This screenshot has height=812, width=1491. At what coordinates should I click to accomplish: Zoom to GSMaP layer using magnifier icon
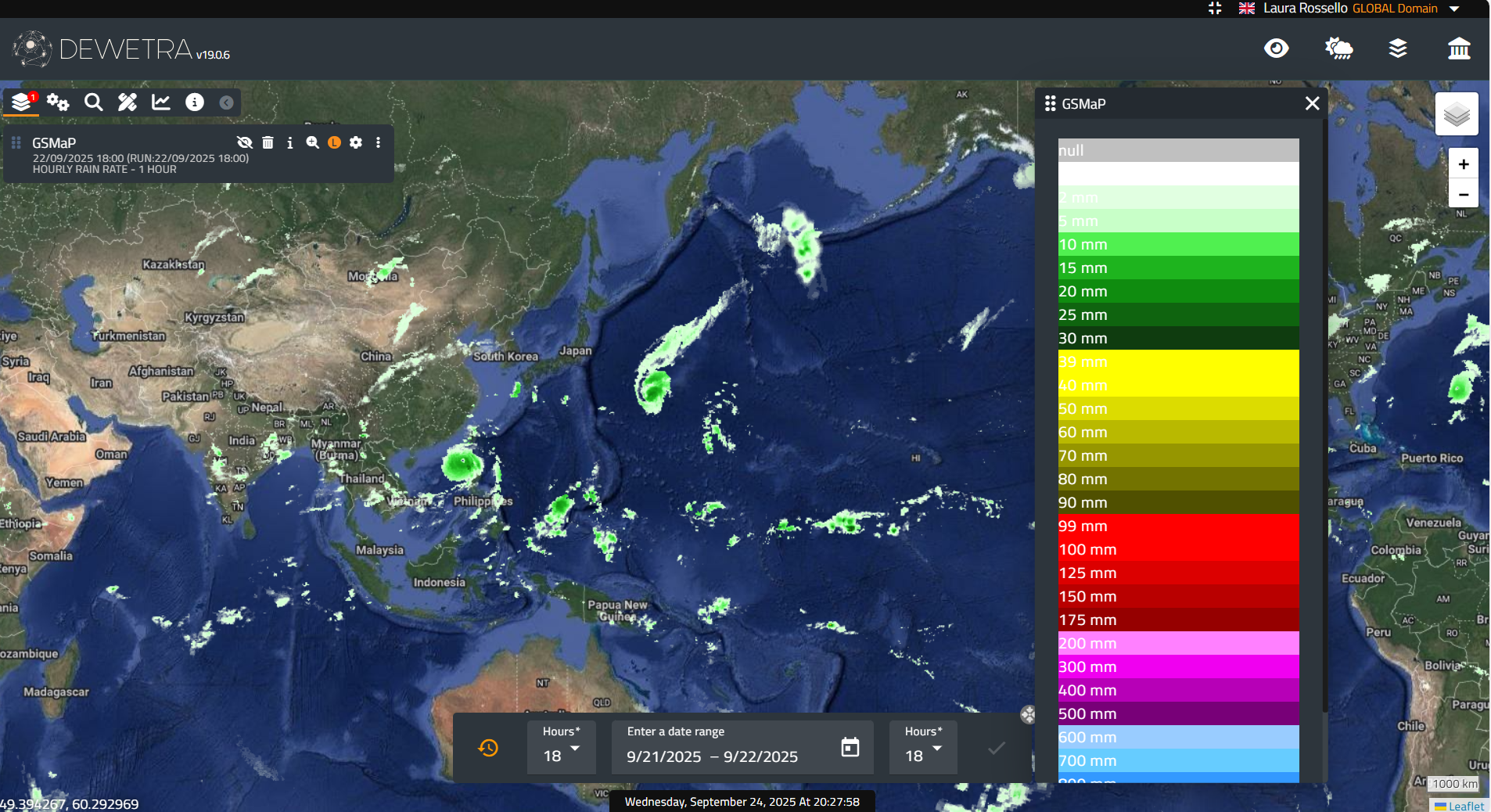[x=312, y=142]
